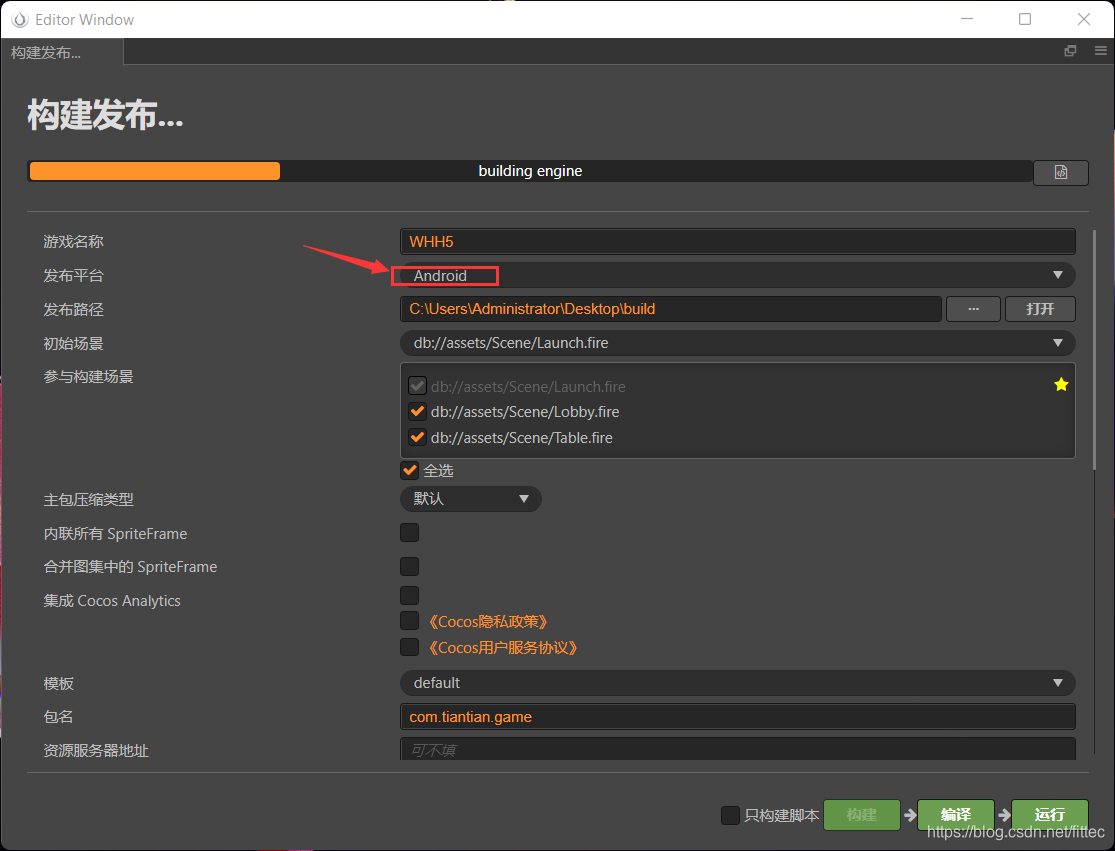
Task: Click the 构建 build button
Action: [x=862, y=815]
